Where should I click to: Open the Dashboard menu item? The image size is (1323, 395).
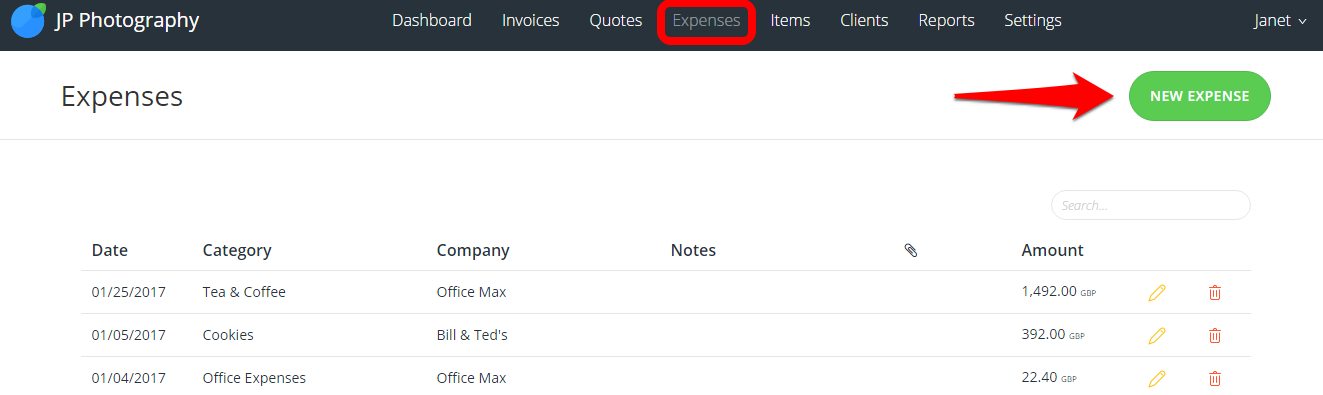tap(432, 21)
